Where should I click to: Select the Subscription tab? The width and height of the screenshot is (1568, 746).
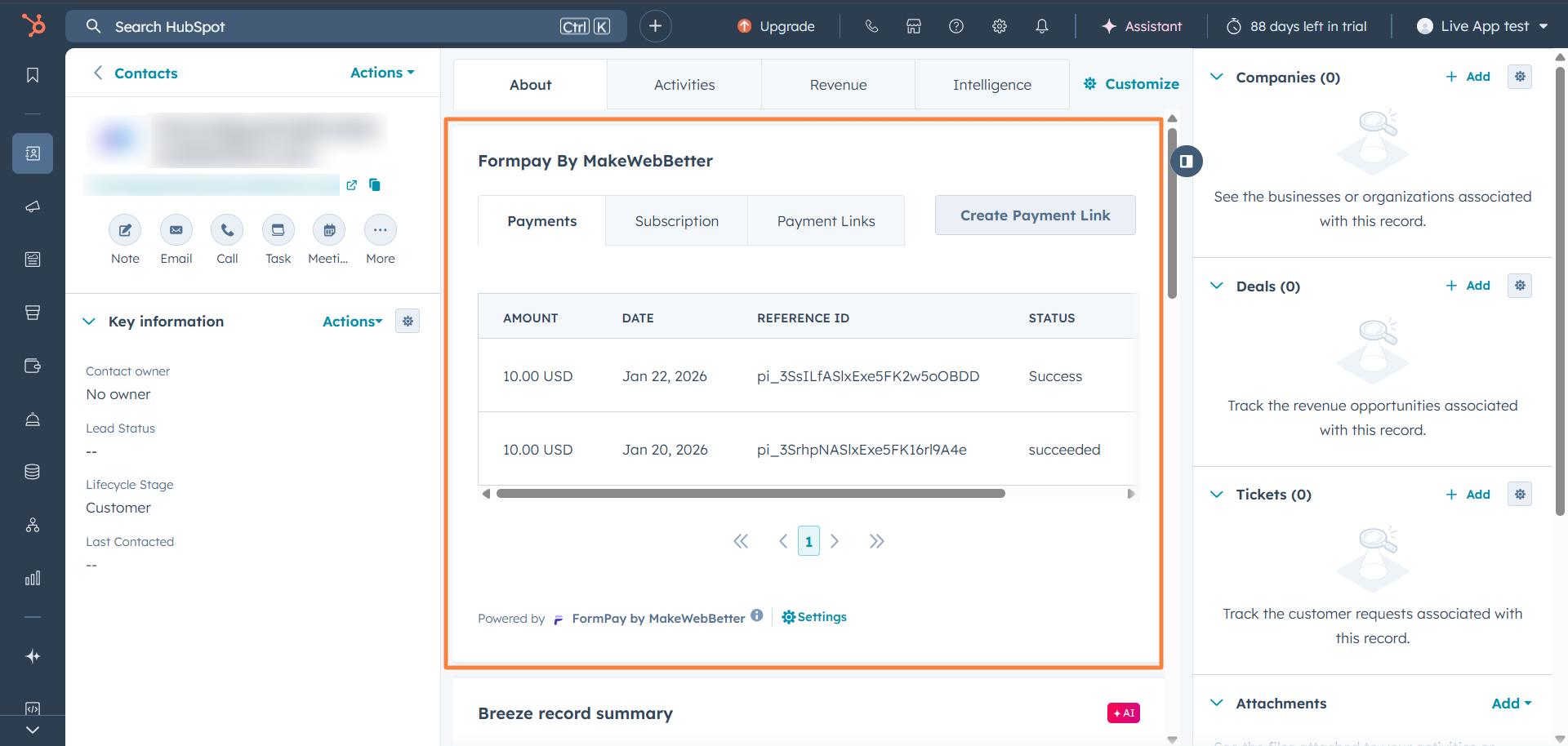[676, 221]
